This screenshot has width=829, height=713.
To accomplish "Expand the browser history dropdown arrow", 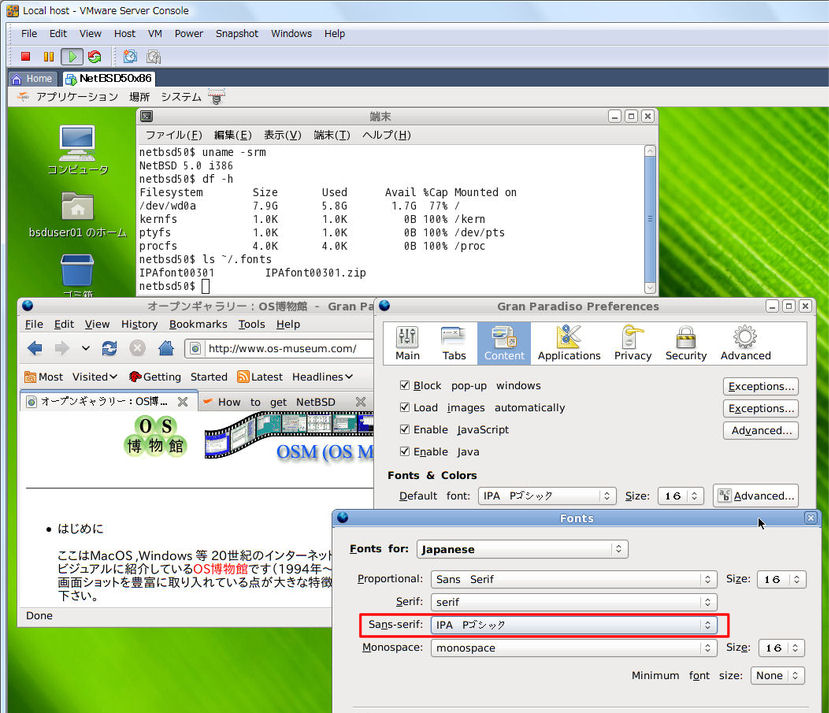I will click(86, 348).
